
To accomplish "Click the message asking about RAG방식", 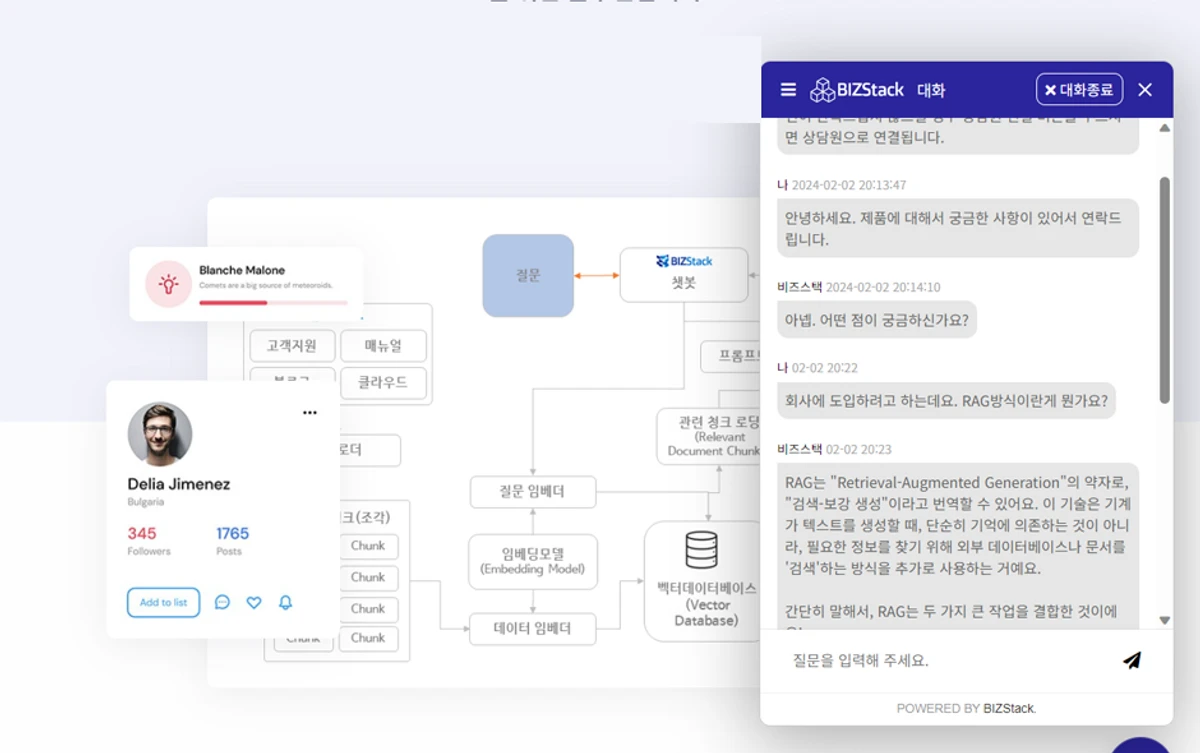I will (x=947, y=400).
